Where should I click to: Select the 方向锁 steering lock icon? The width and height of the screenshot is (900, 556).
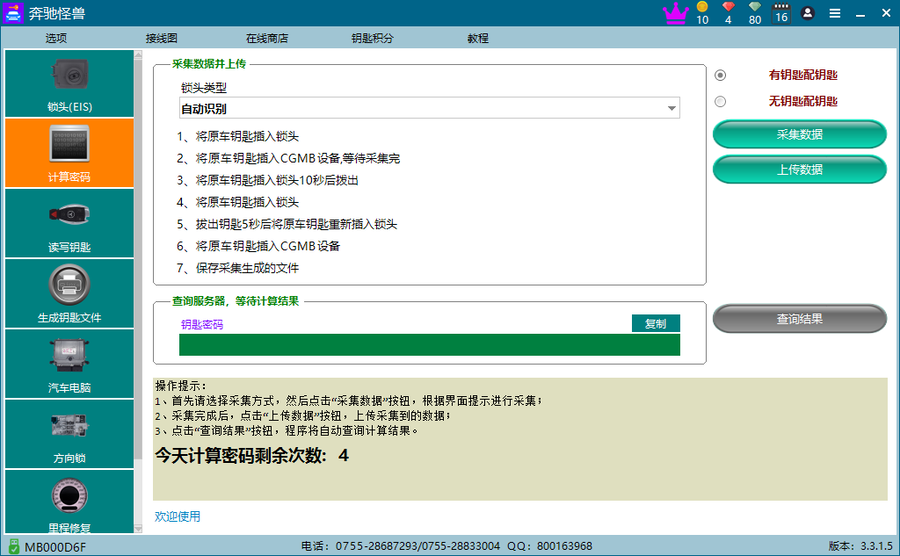click(x=68, y=433)
